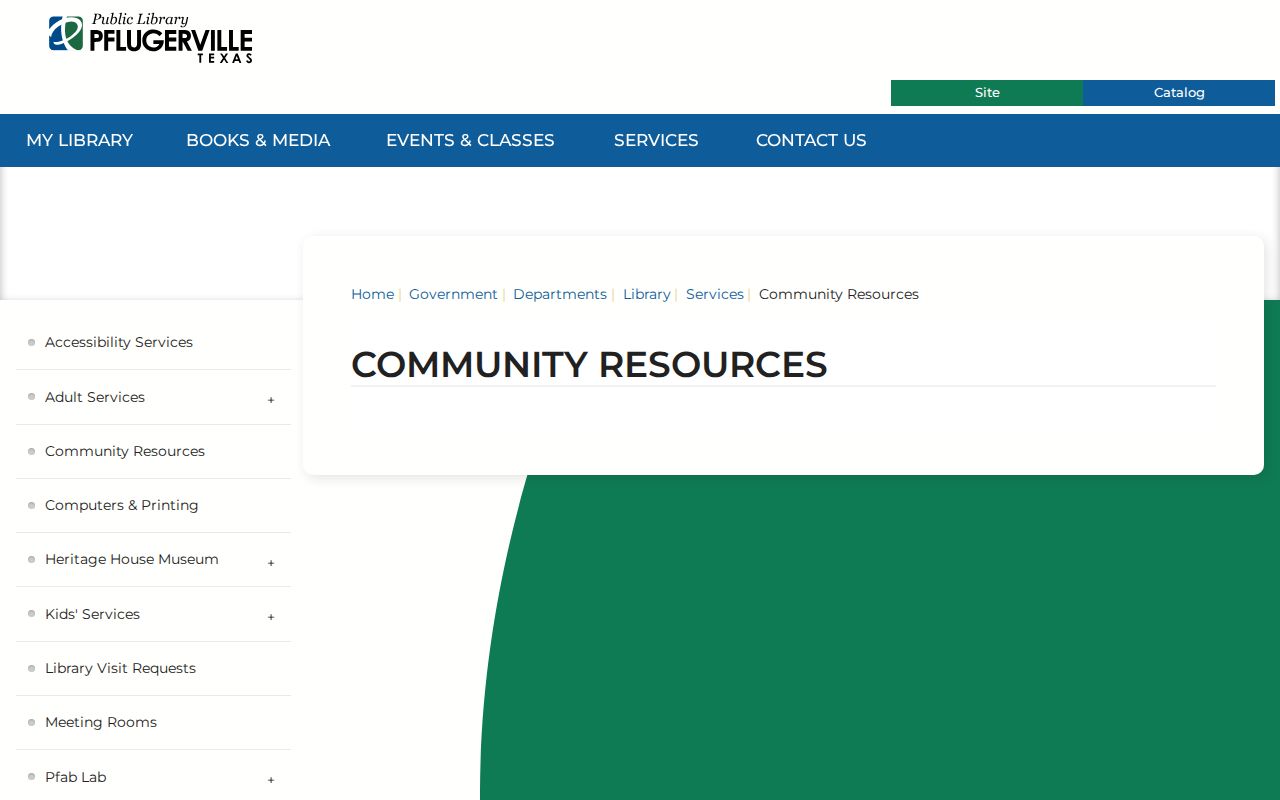Viewport: 1280px width, 800px height.
Task: Click the Community Resources page heading
Action: [x=589, y=364]
